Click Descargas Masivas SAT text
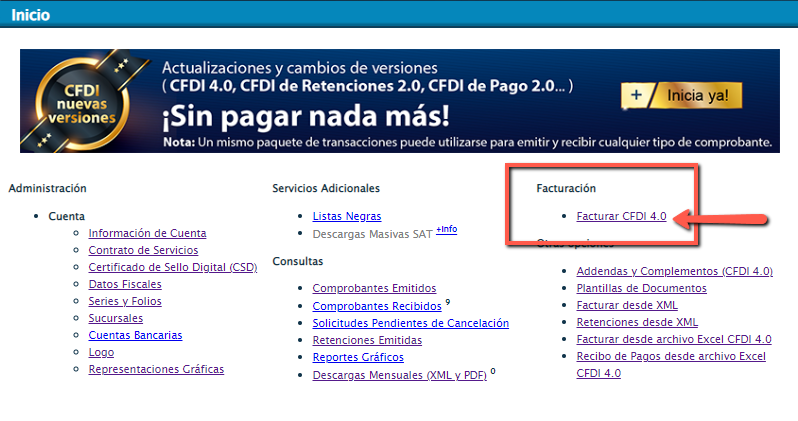This screenshot has height=421, width=798. click(x=372, y=234)
